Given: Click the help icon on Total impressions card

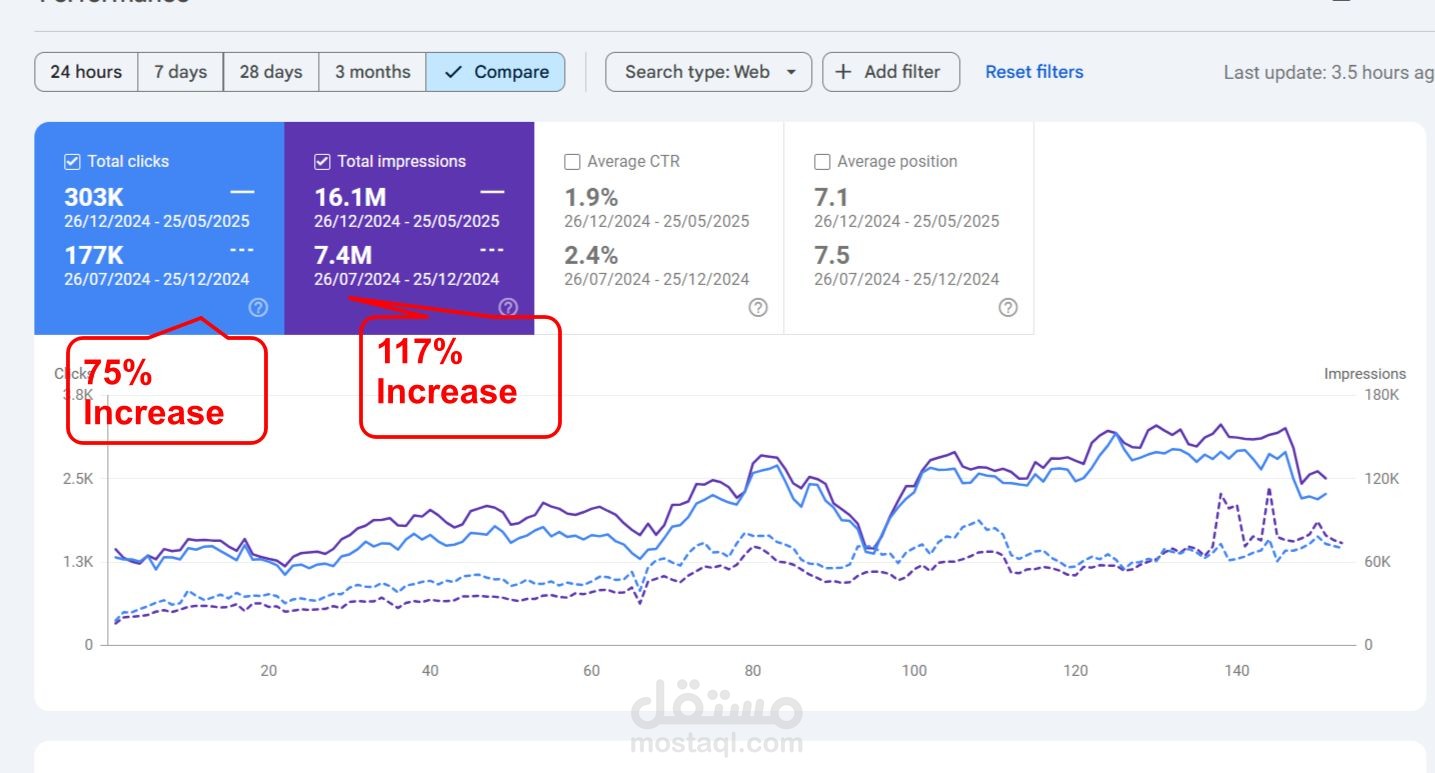Looking at the screenshot, I should 507,308.
